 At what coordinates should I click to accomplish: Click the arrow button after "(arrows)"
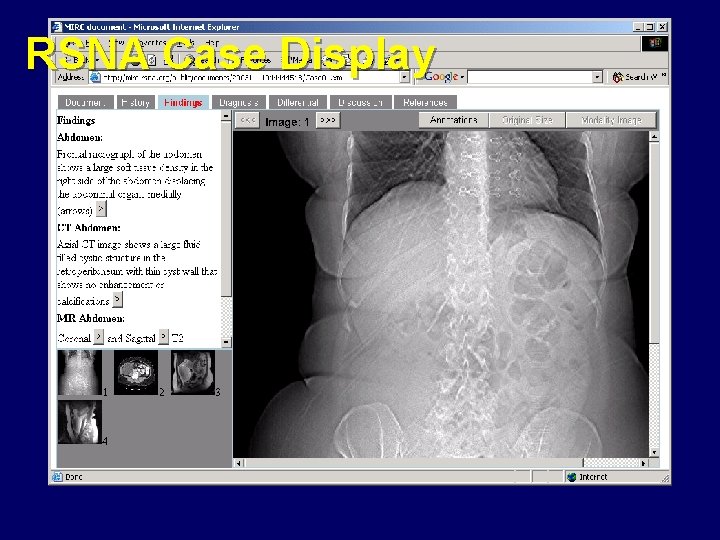click(101, 209)
